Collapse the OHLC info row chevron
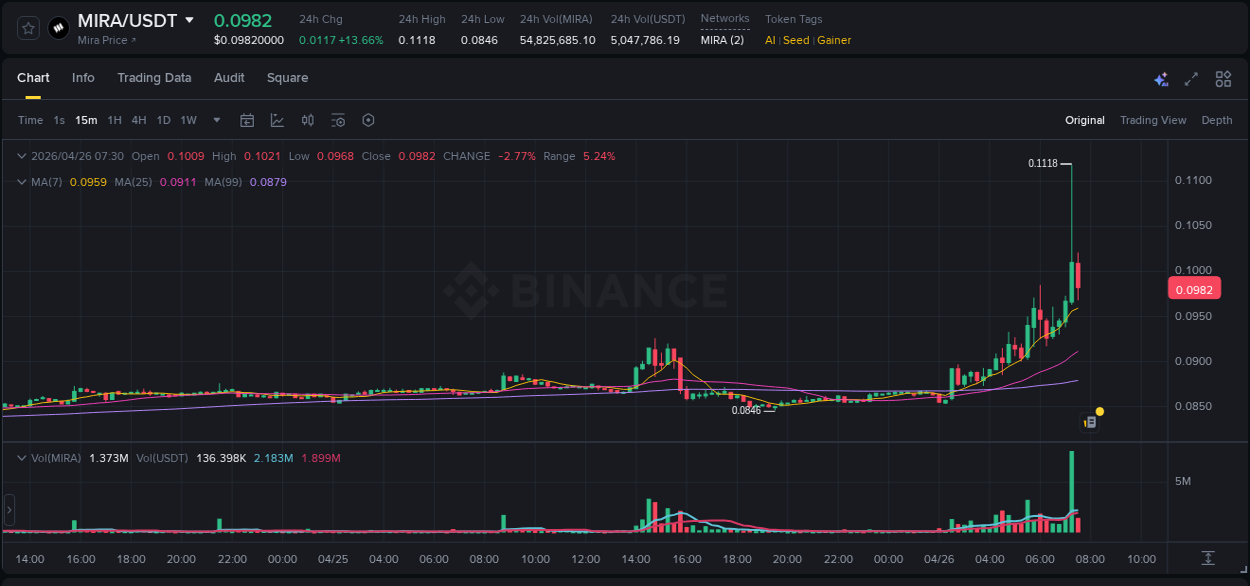The height and width of the screenshot is (586, 1250). [21, 156]
